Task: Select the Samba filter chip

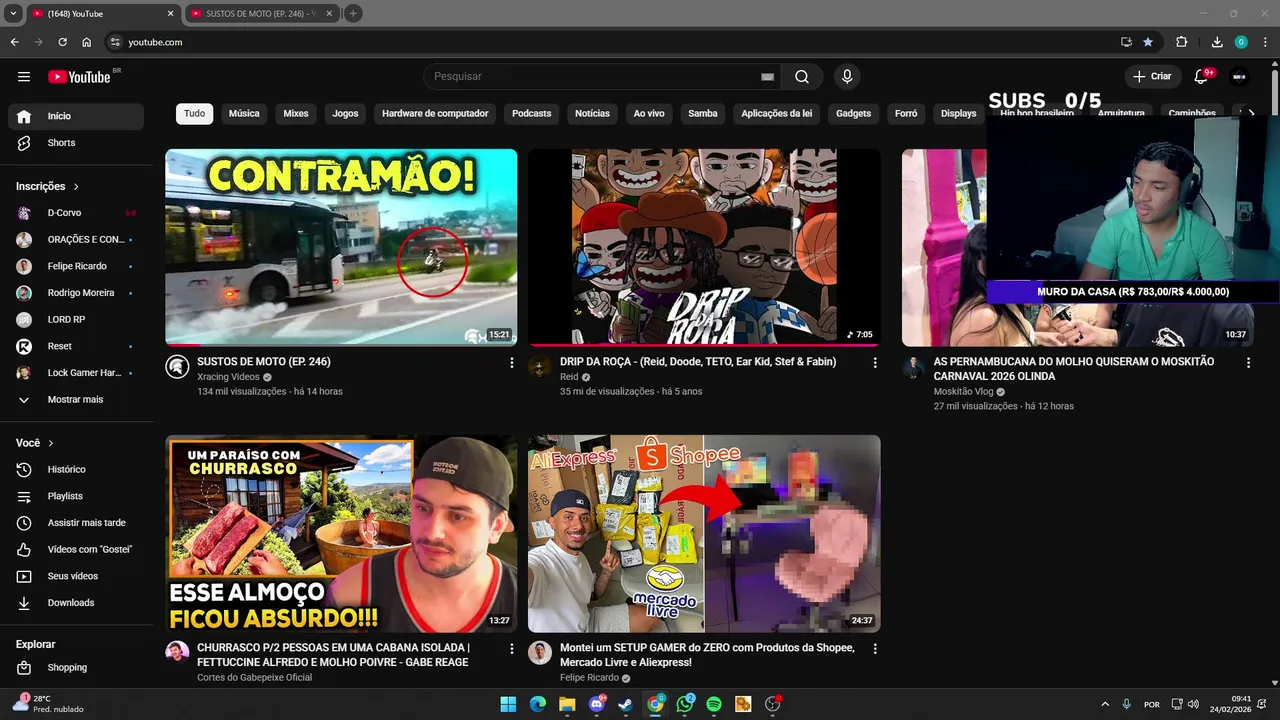Action: pyautogui.click(x=703, y=114)
